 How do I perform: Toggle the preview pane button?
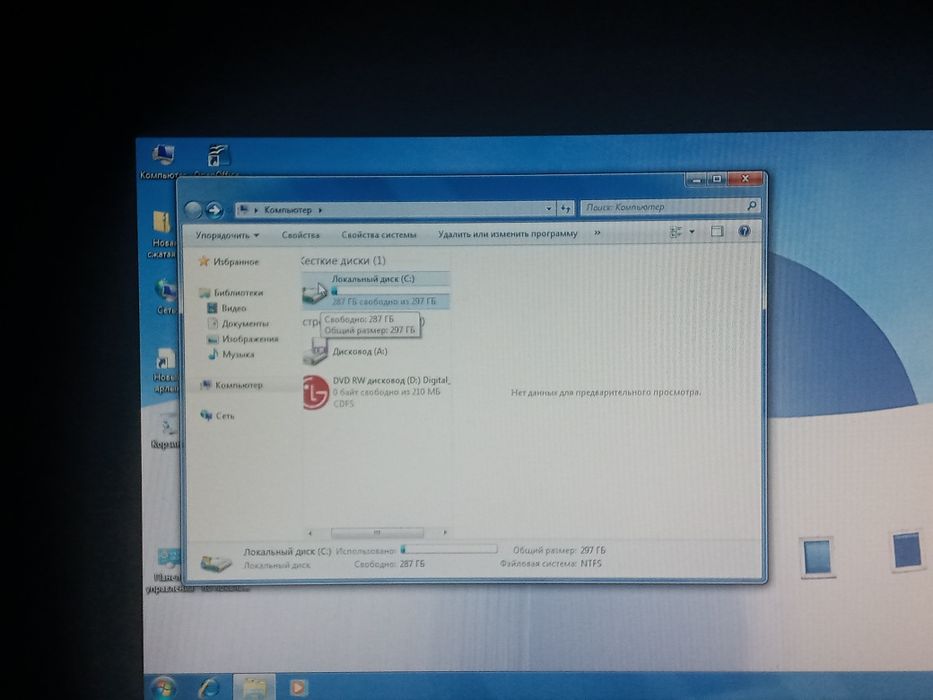[x=717, y=232]
